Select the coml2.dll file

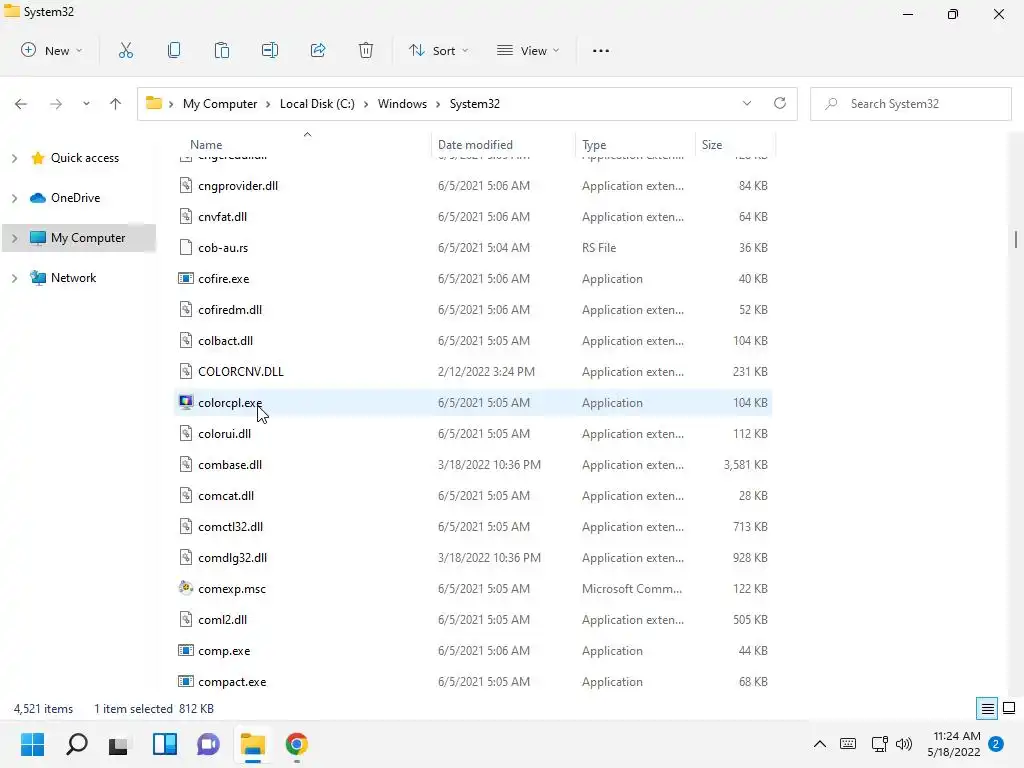473,620
